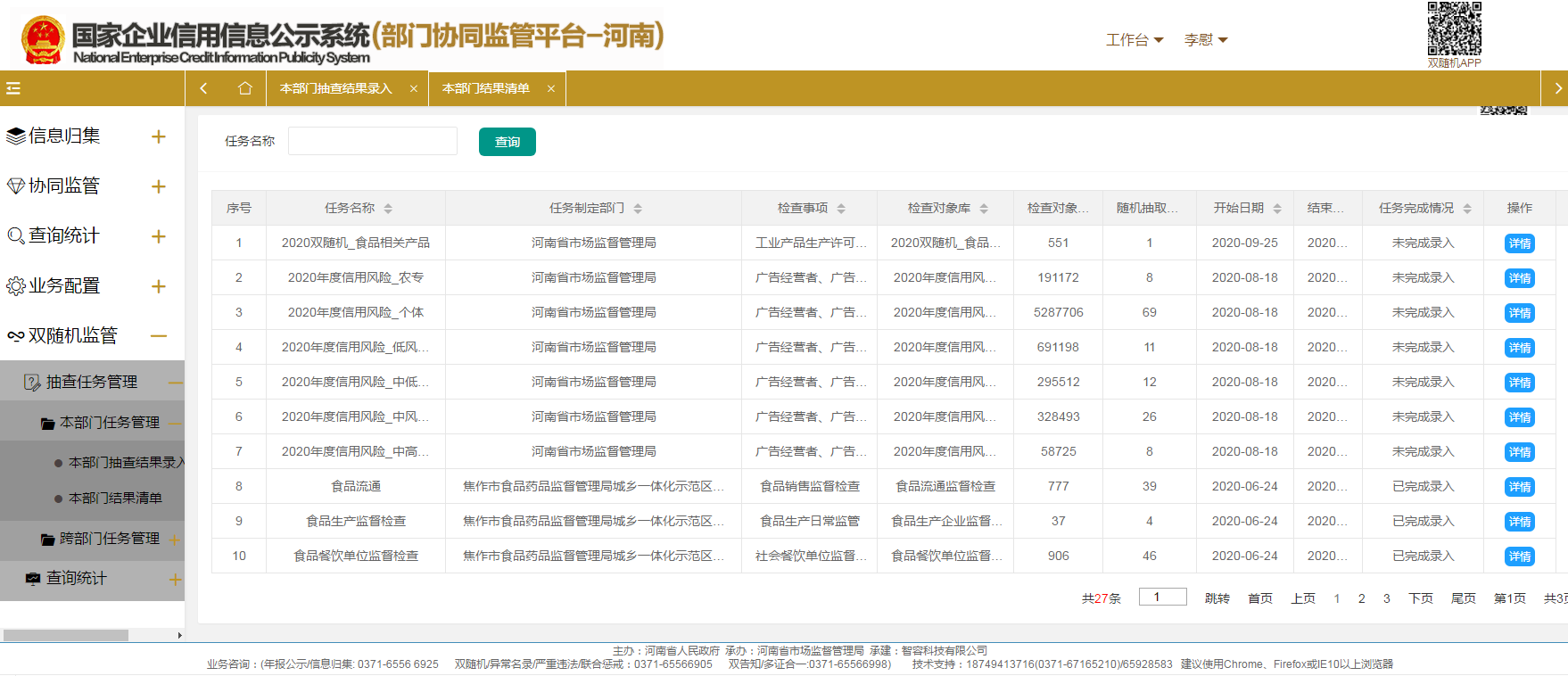Click the 5287706 object count cell
Screen dimensions: 1568x676
pos(1059,312)
